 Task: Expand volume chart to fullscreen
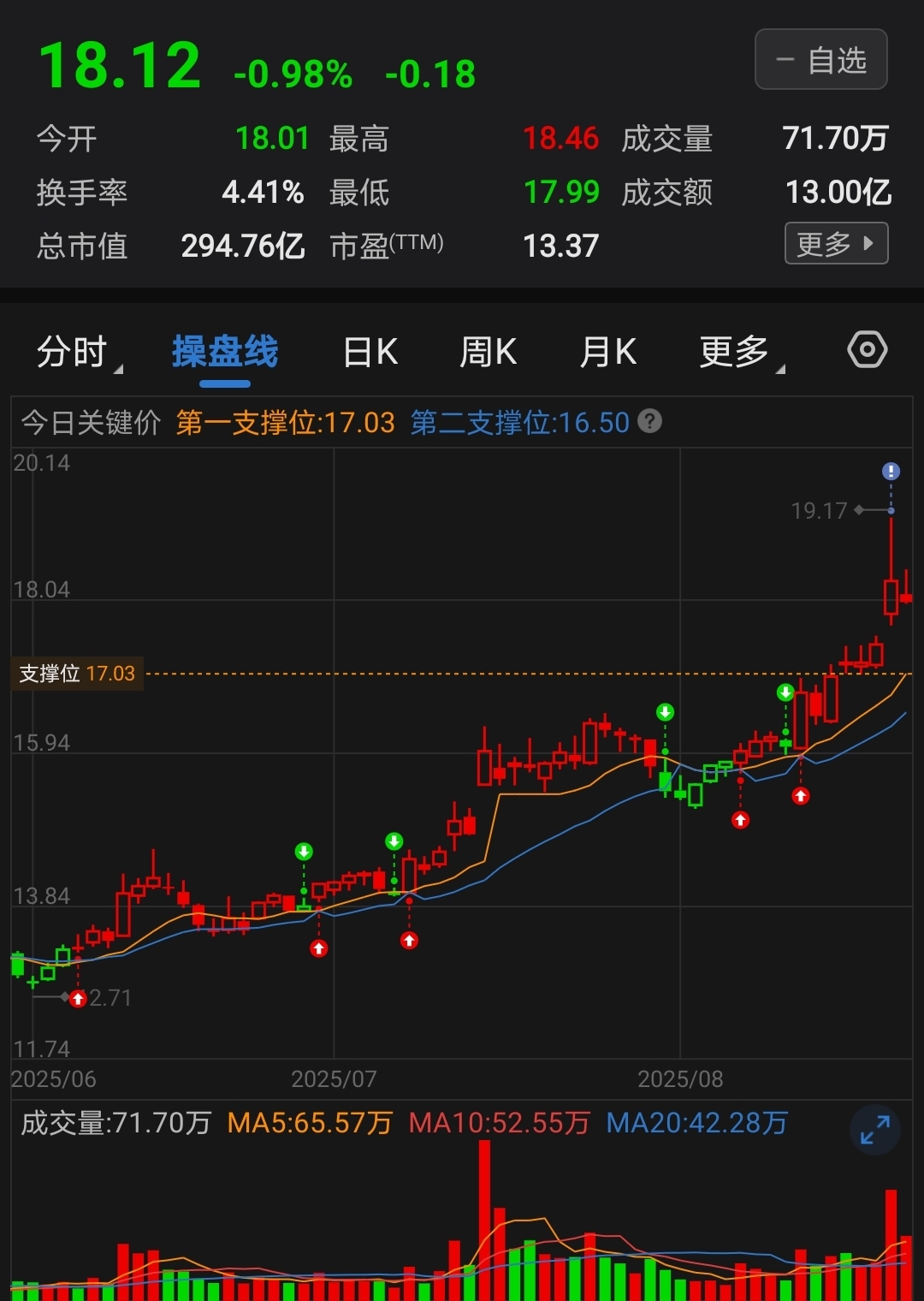coord(875,1131)
